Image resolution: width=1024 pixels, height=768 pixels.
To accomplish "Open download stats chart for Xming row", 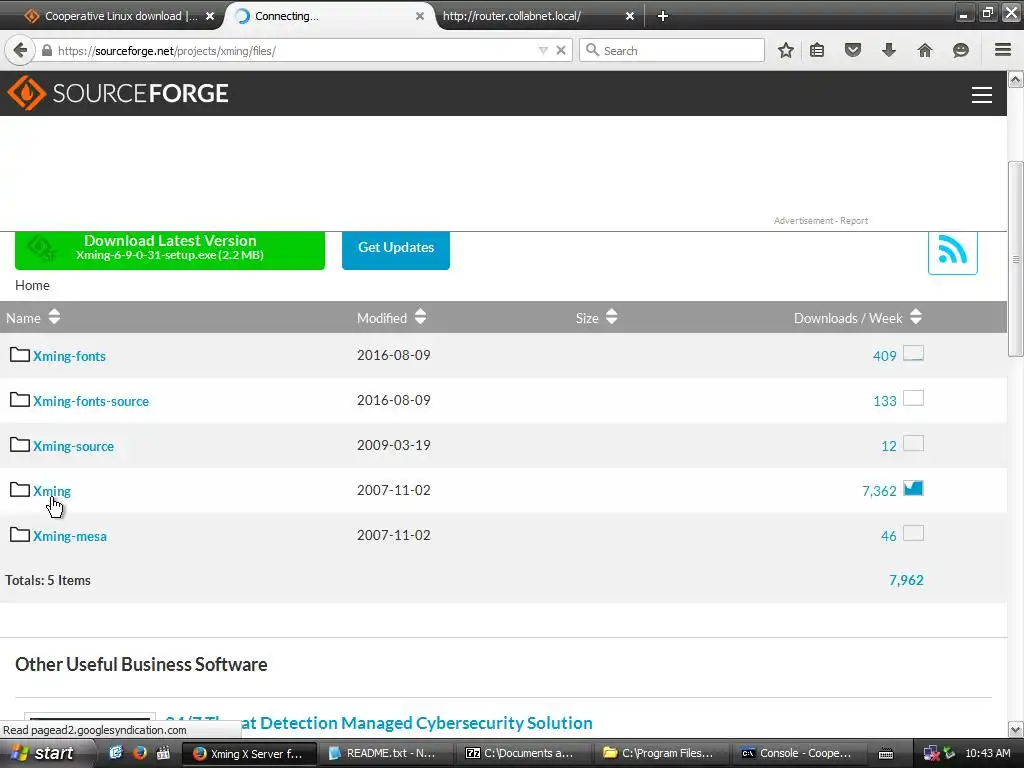I will point(913,488).
